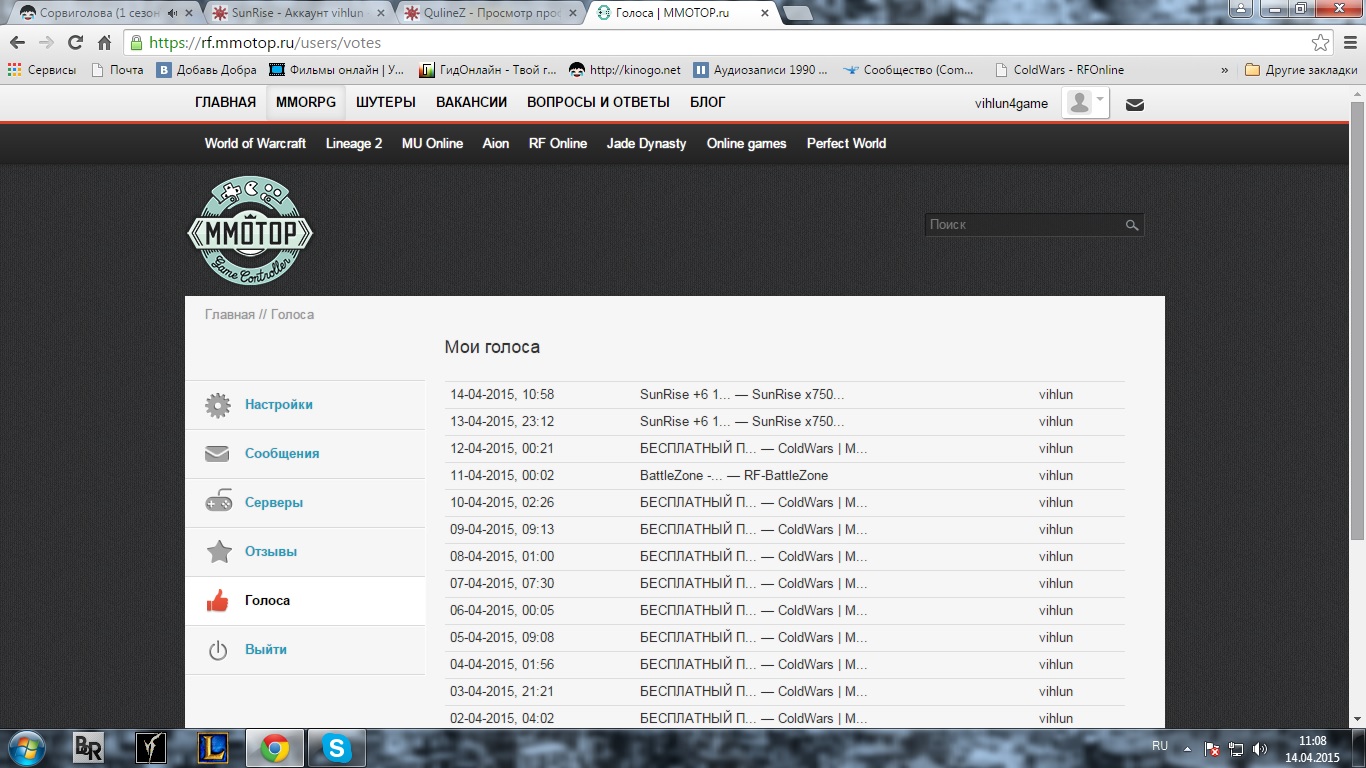
Task: Click the volume icon in system tray
Action: coord(1259,748)
